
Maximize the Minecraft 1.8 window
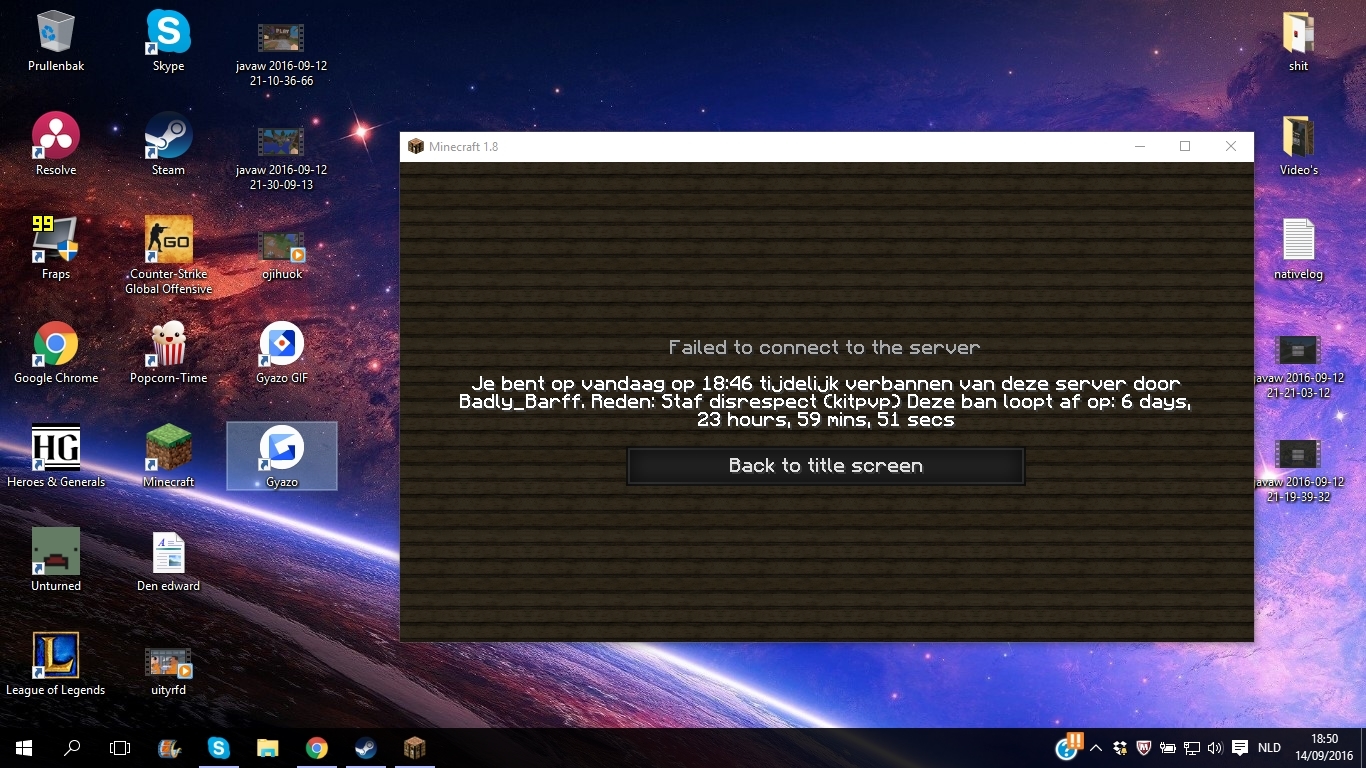click(x=1185, y=147)
